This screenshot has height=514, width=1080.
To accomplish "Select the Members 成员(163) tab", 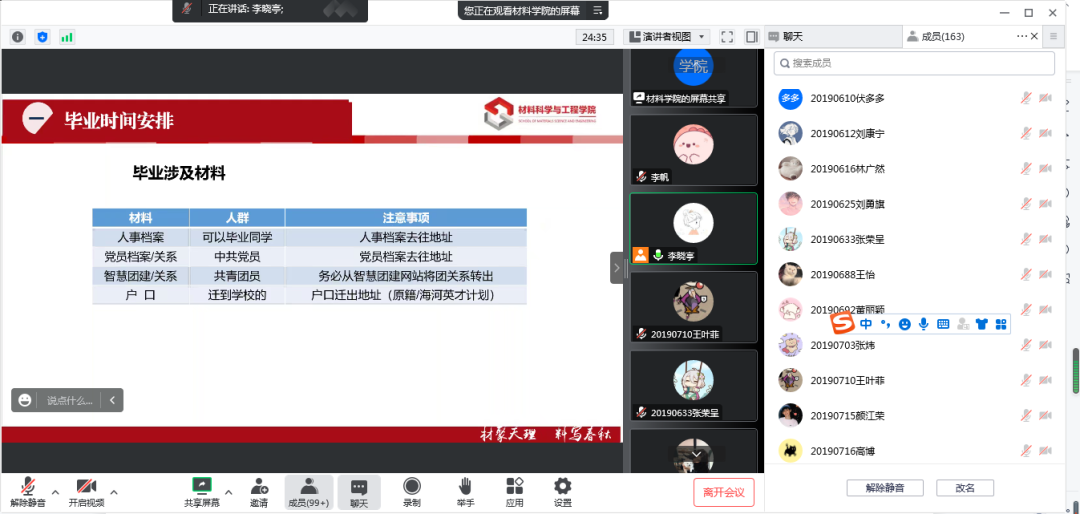I will pos(935,37).
